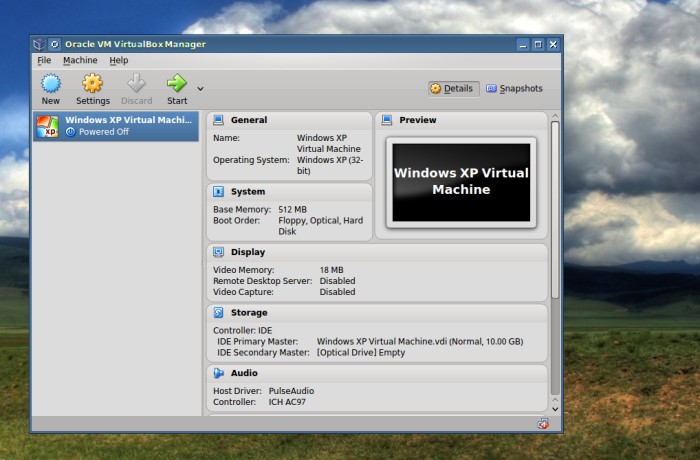Open General section header link
The image size is (700, 460).
[249, 120]
